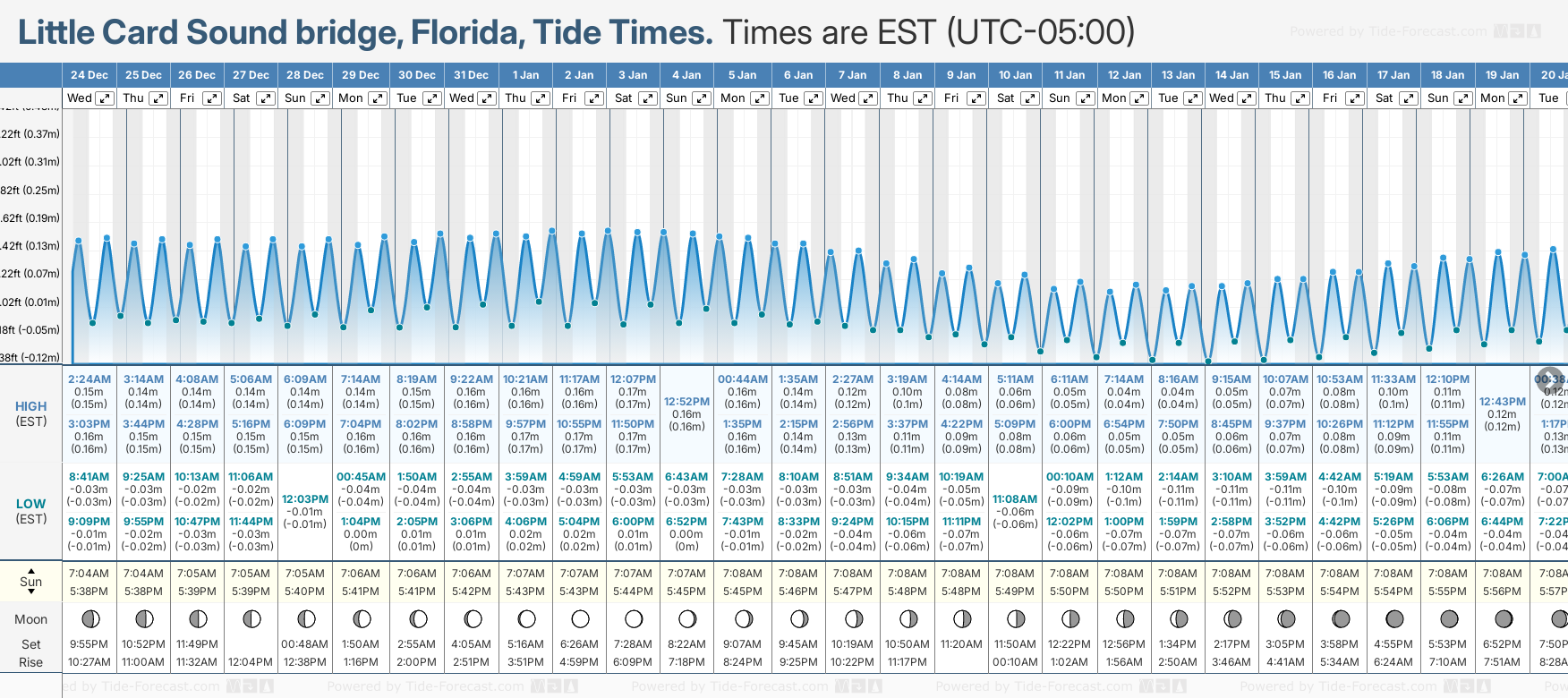
Task: Click the 2:24AM high tide time link
Action: pyautogui.click(x=89, y=379)
